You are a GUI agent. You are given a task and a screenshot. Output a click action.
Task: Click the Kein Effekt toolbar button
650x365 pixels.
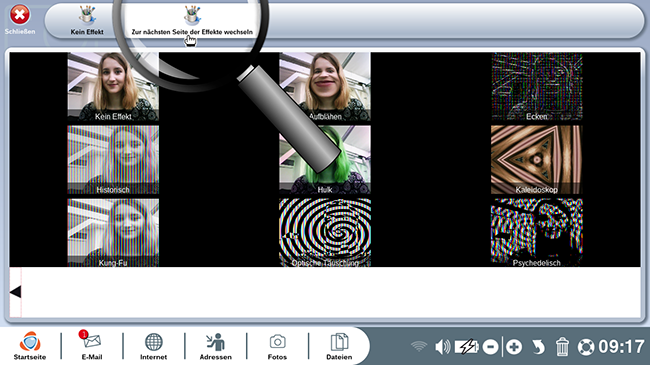point(87,20)
